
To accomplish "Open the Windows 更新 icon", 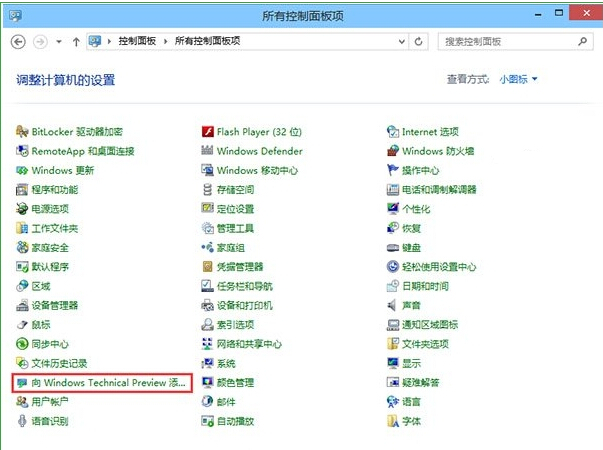I will (22, 170).
